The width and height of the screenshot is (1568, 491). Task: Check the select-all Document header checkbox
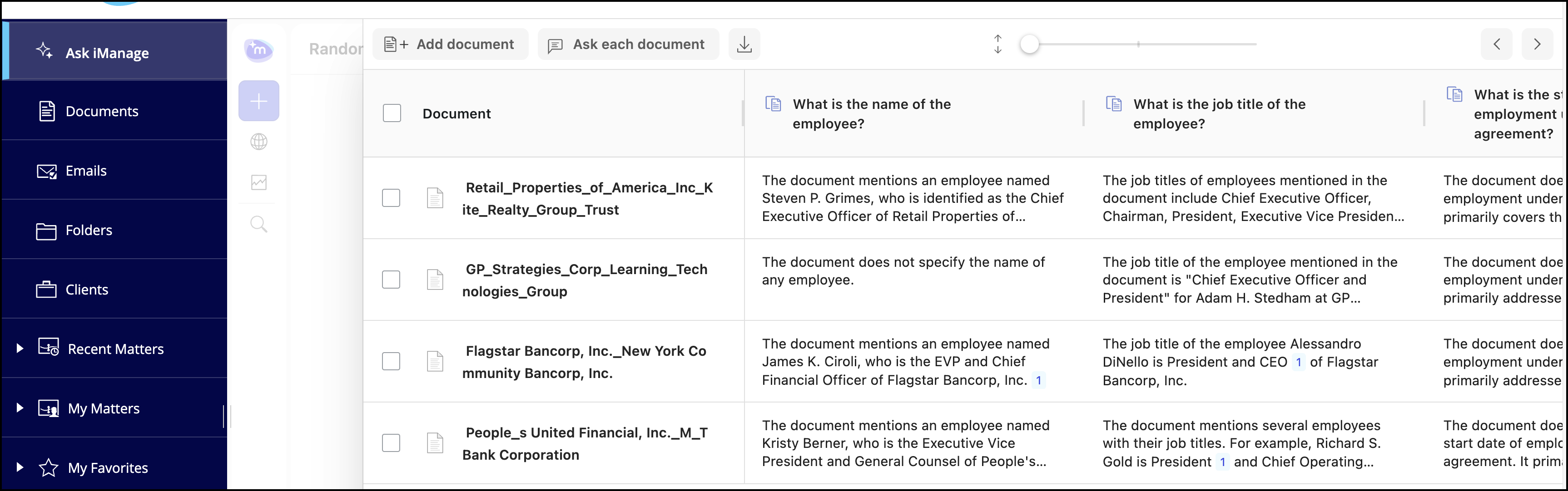392,113
